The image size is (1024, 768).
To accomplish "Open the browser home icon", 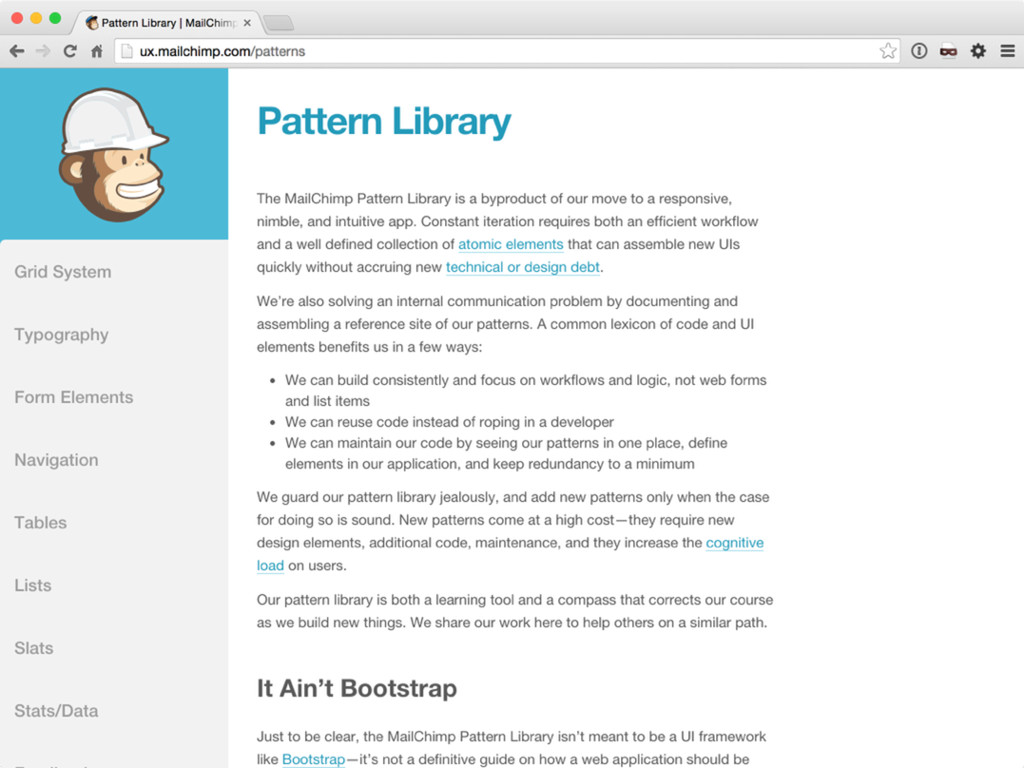I will point(97,51).
